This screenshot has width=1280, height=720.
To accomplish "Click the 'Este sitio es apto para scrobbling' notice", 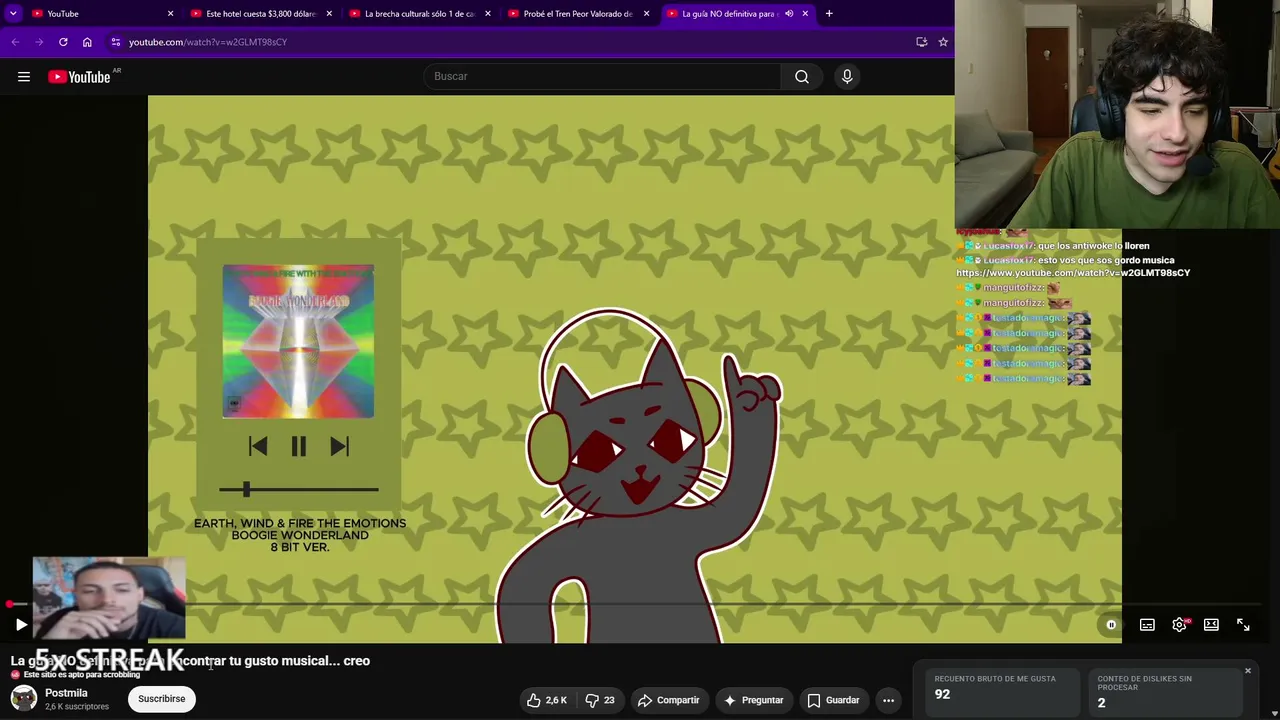I will coord(82,675).
